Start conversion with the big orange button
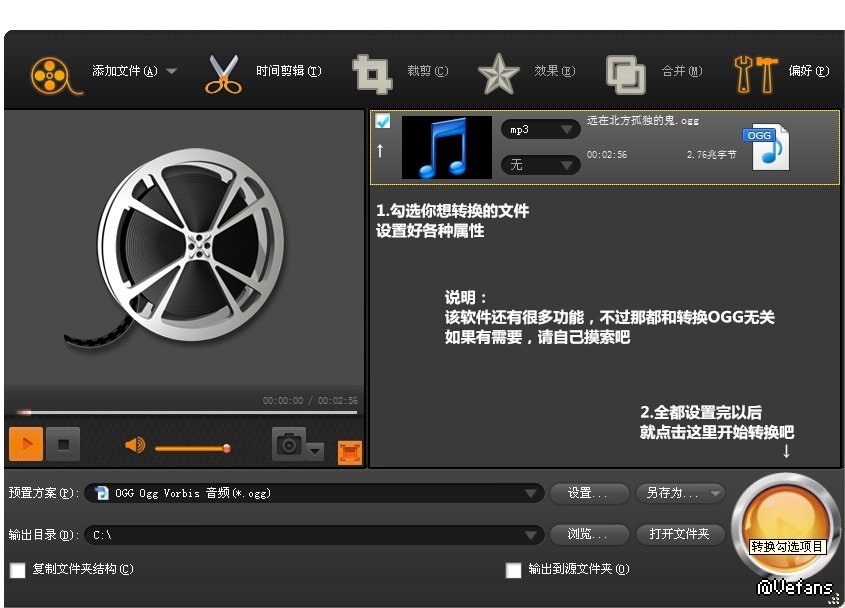The image size is (845, 608). pyautogui.click(x=786, y=527)
